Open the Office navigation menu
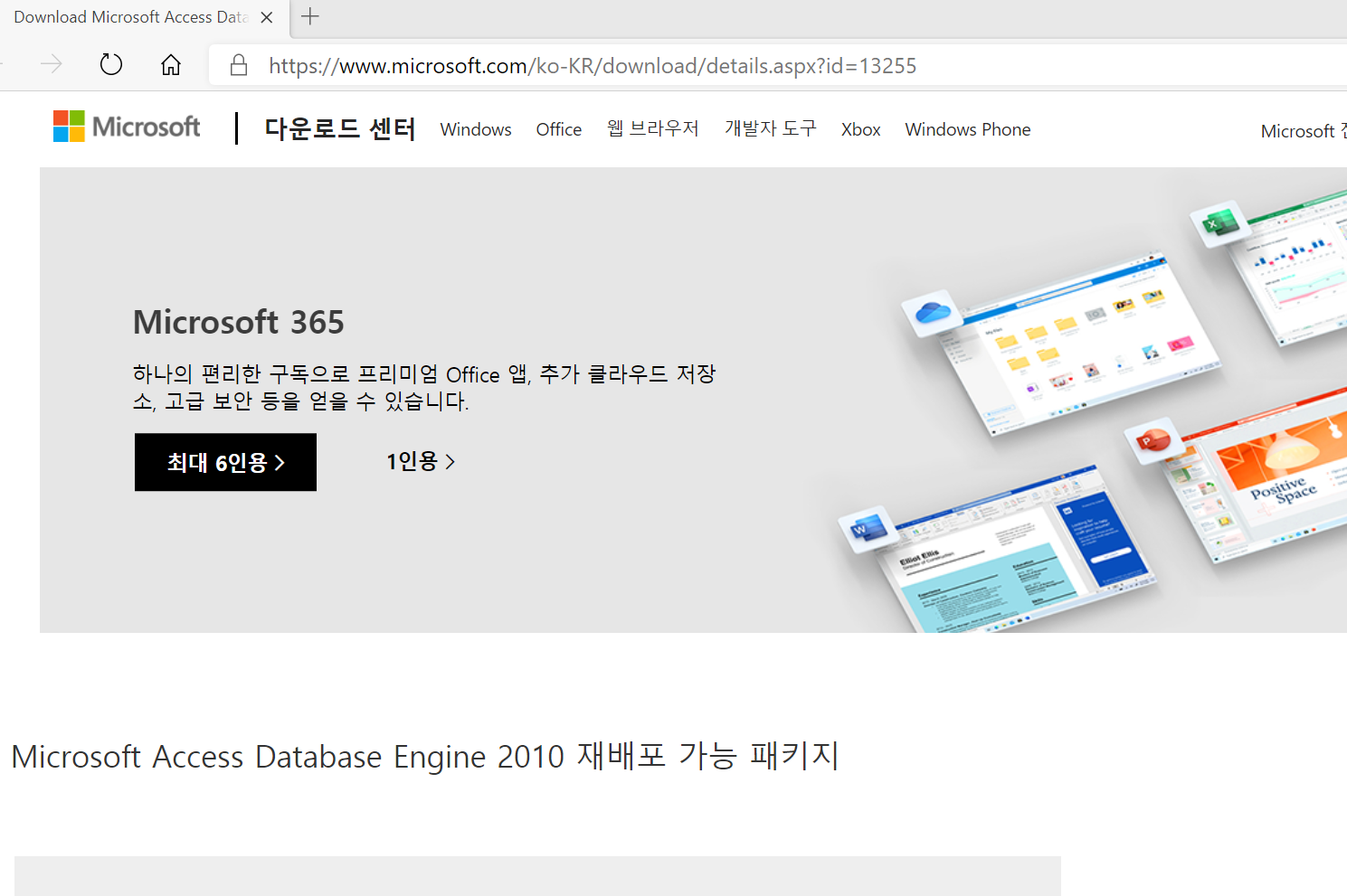The image size is (1347, 896). click(558, 129)
